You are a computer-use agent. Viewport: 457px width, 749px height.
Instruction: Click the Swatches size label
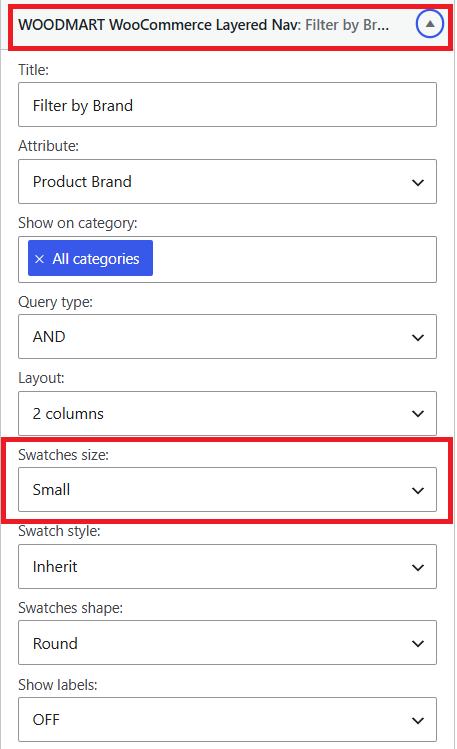click(x=64, y=455)
